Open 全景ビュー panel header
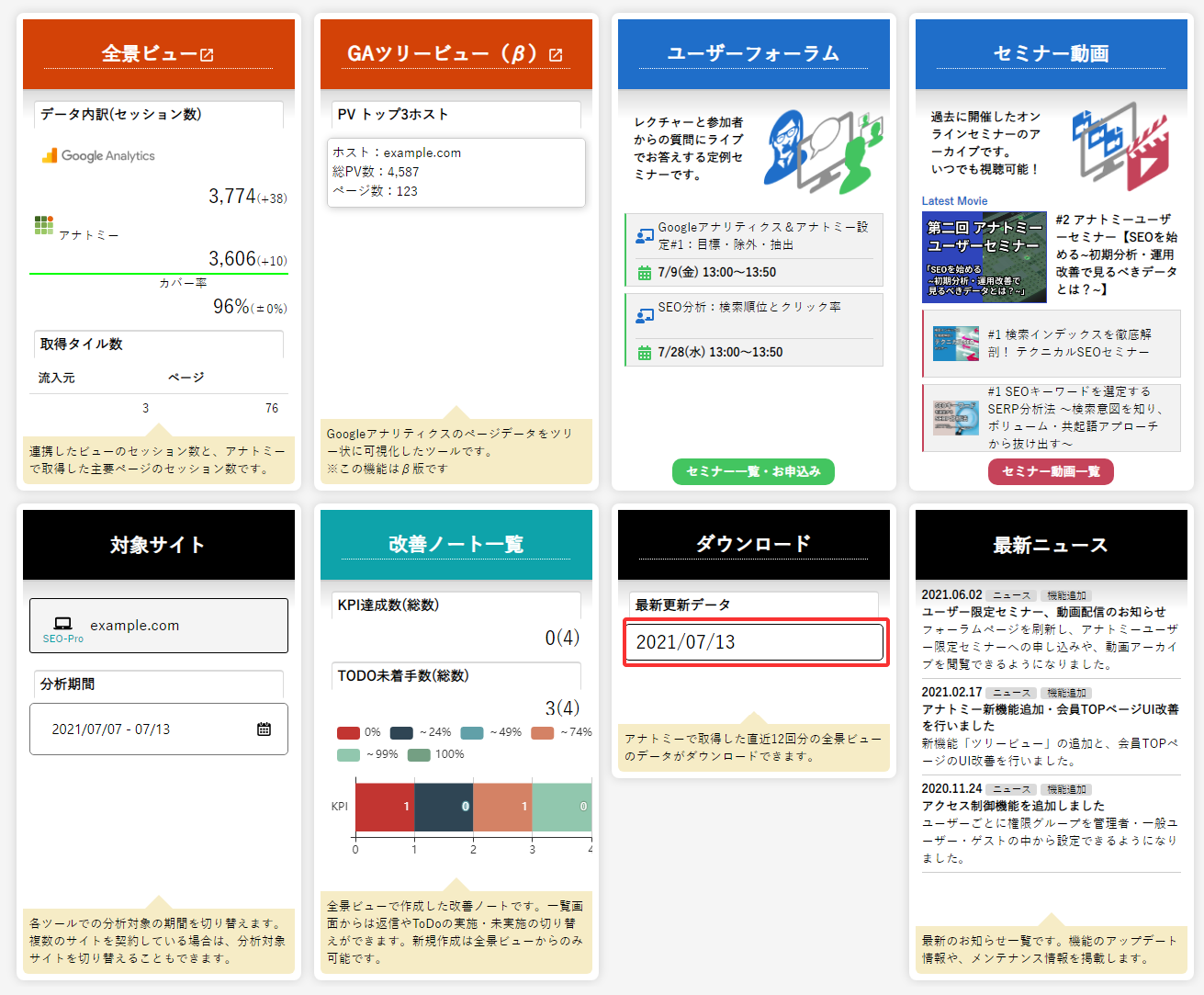Viewport: 1204px width, 995px height. tap(158, 54)
